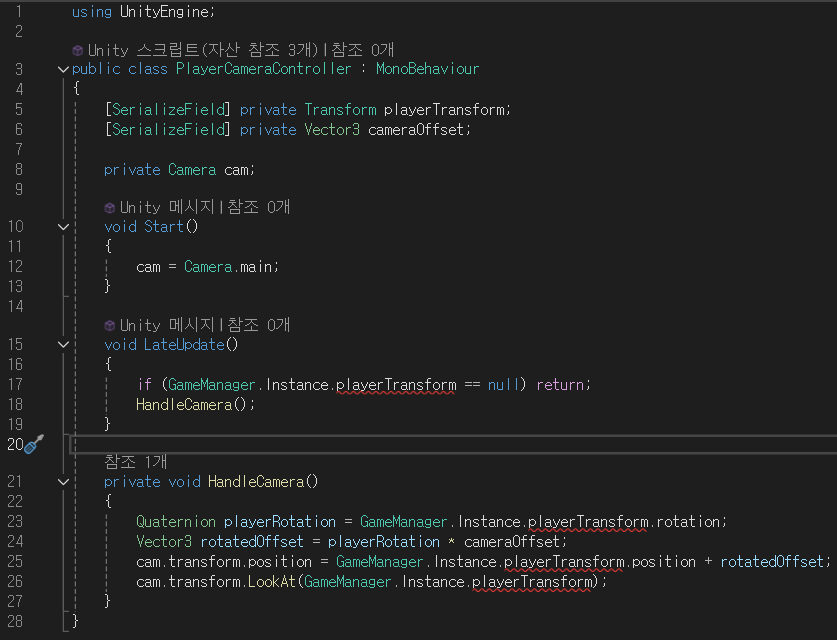Click line number 25 in the gutter
Image resolution: width=837 pixels, height=640 pixels.
pos(15,561)
